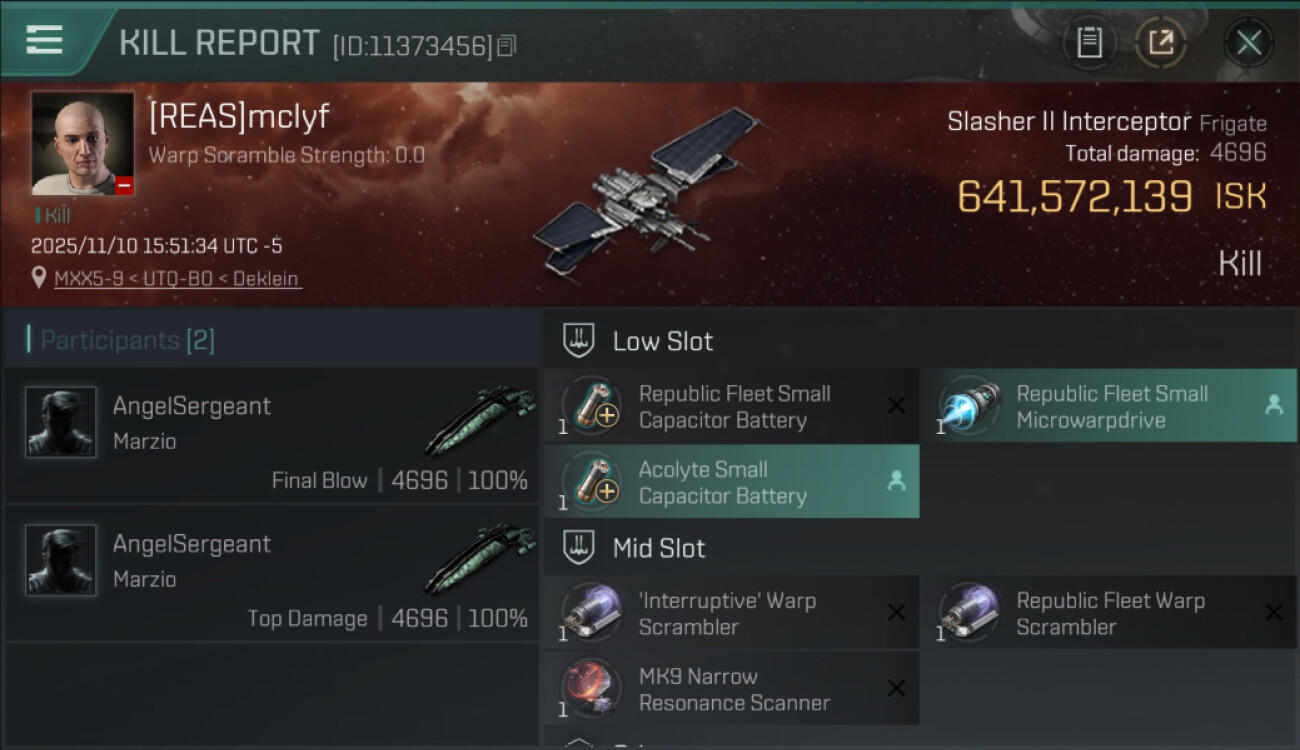
Task: Close the kill report window
Action: (1249, 43)
